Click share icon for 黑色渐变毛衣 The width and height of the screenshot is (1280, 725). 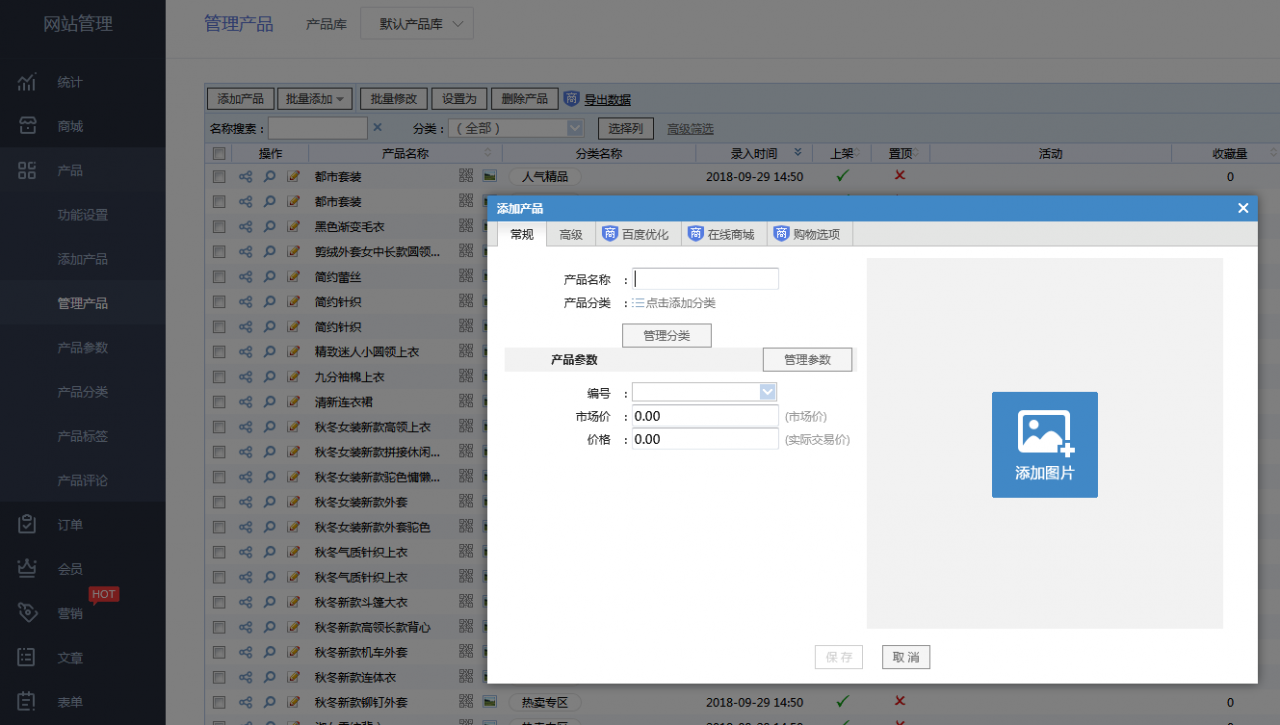point(246,226)
